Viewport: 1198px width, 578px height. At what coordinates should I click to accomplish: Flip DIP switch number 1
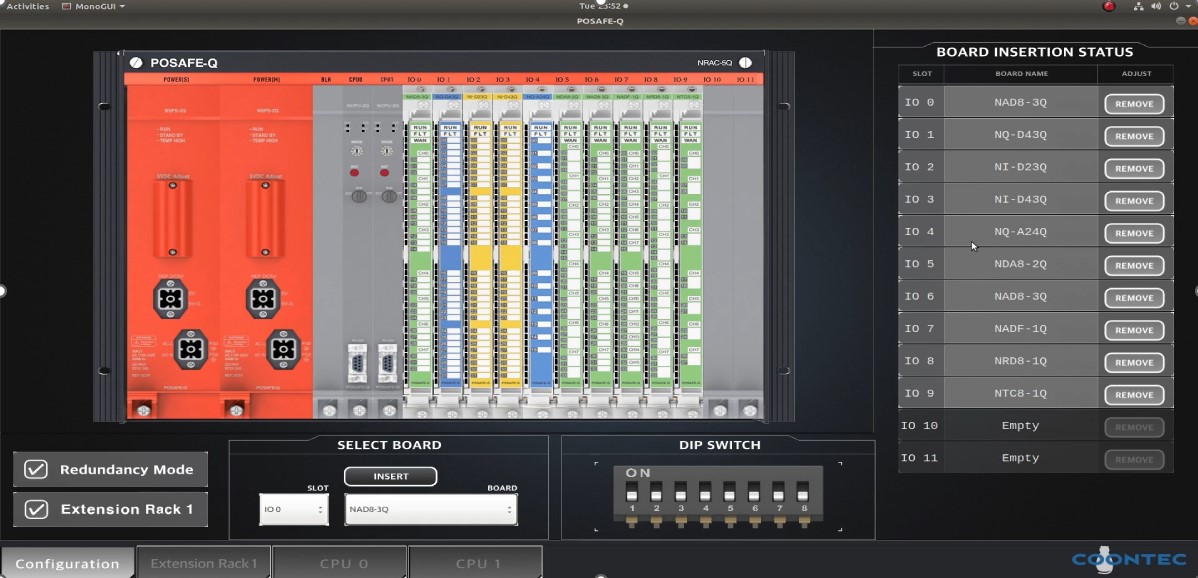pyautogui.click(x=632, y=494)
